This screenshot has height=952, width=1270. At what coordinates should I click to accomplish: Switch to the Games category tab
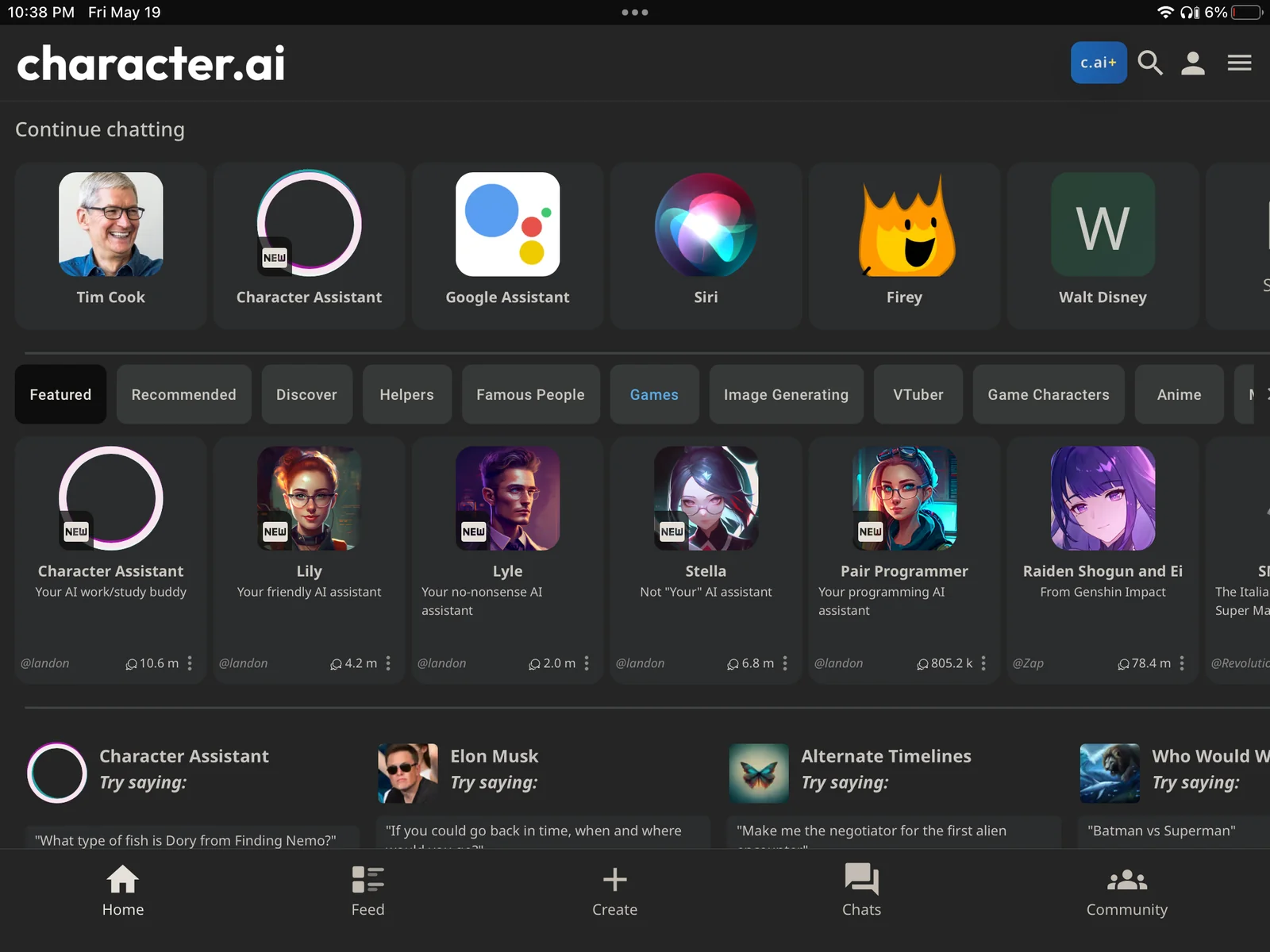point(654,394)
